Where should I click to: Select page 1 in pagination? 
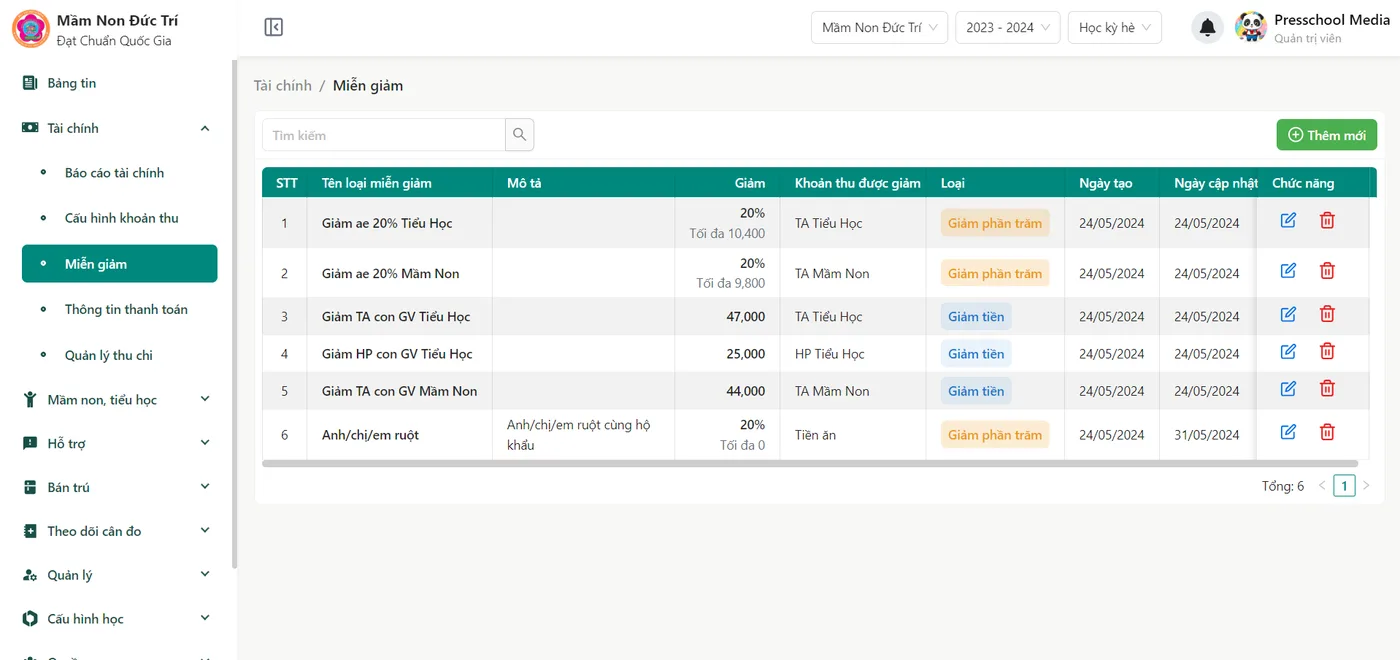(x=1345, y=486)
